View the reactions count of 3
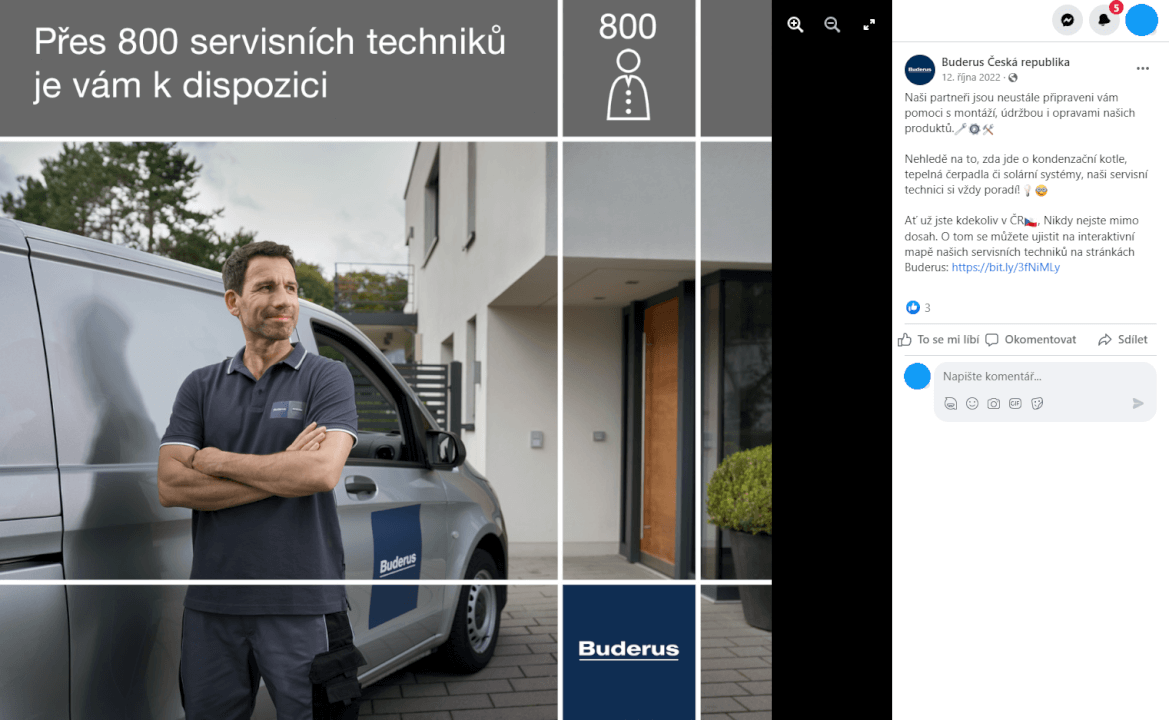This screenshot has height=720, width=1169. (919, 308)
